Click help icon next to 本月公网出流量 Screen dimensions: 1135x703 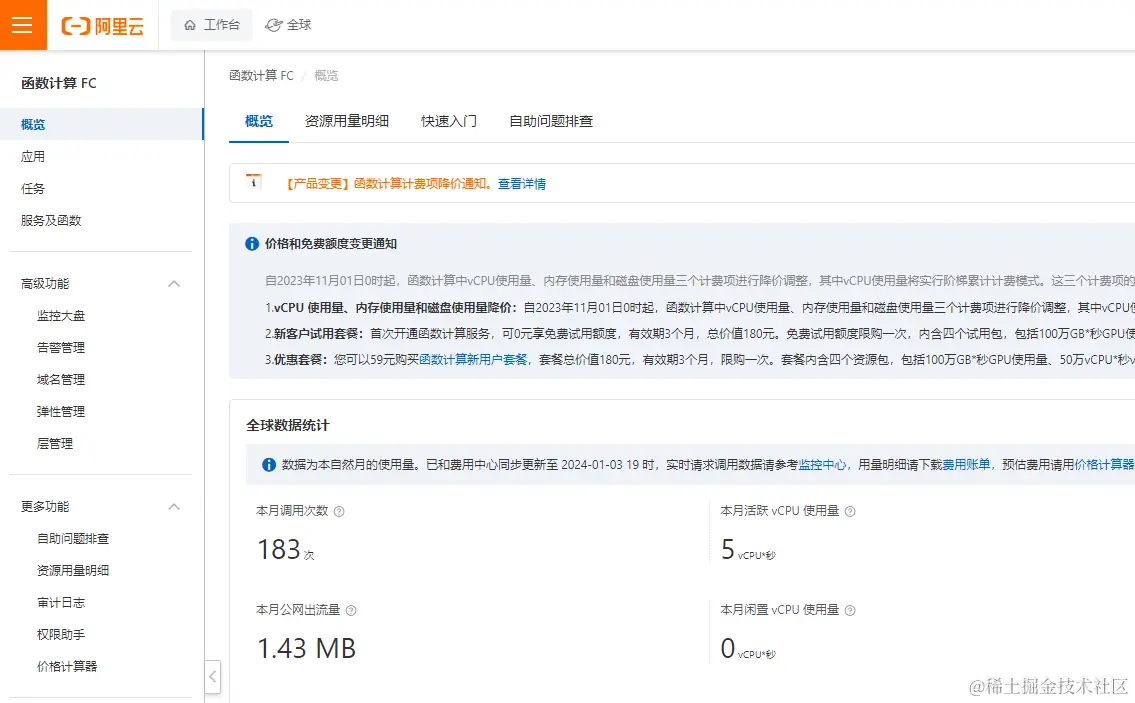pos(351,610)
